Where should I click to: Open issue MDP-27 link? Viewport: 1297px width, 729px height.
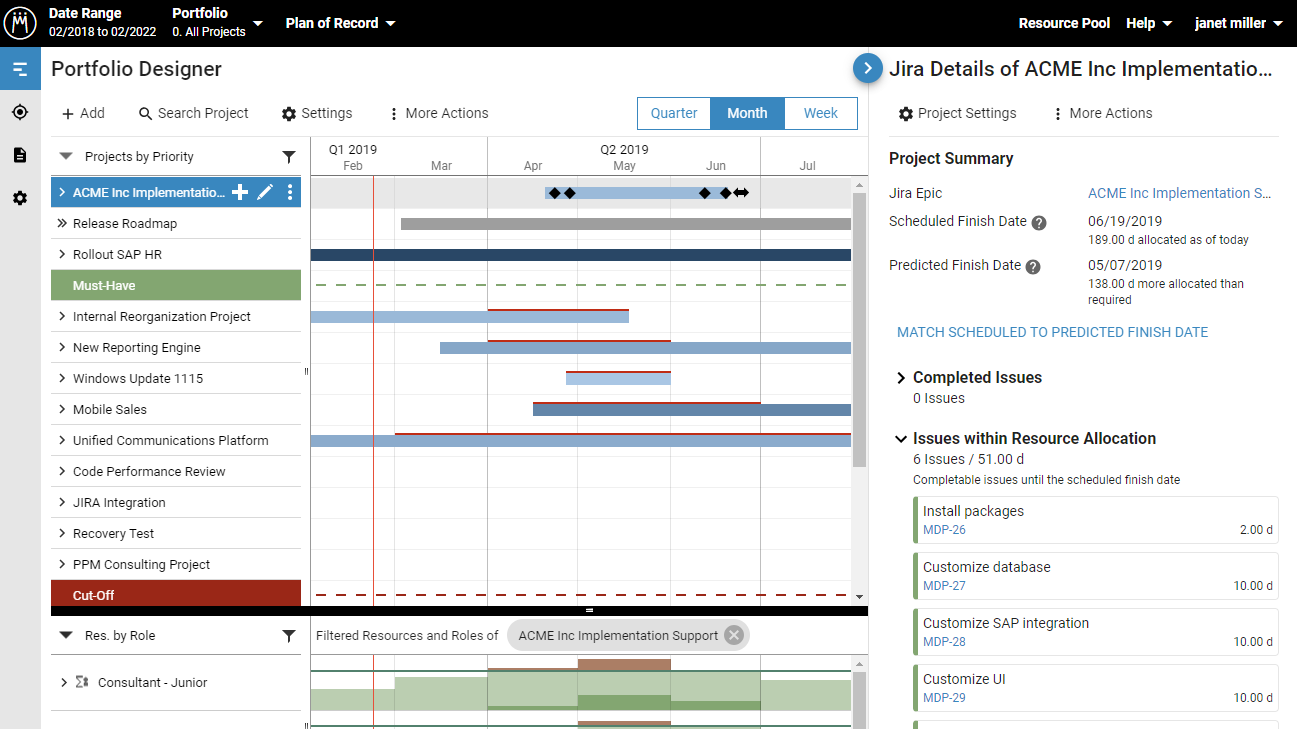pos(944,586)
